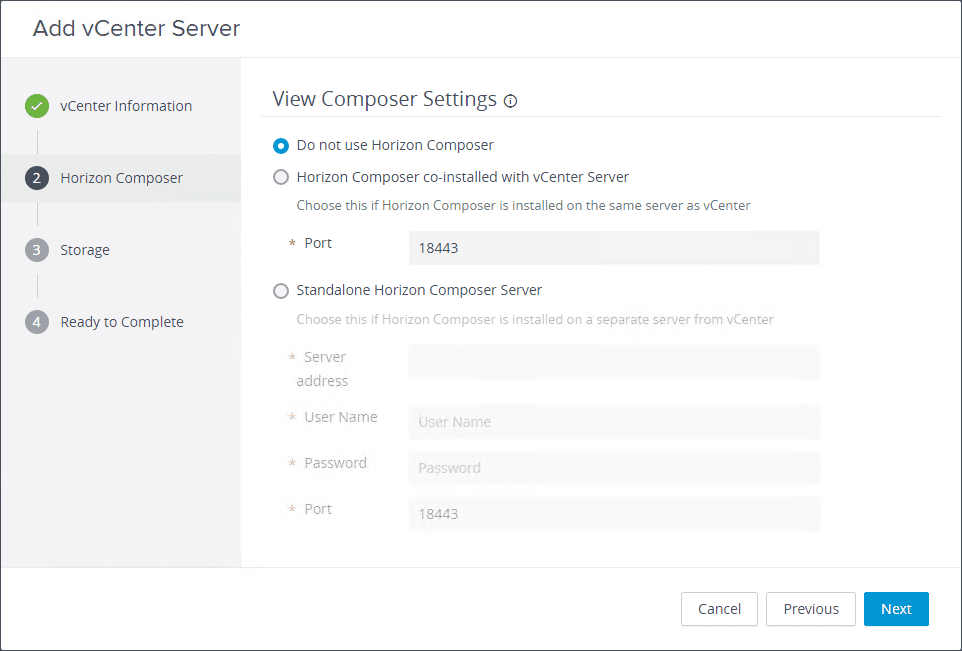Image resolution: width=962 pixels, height=651 pixels.
Task: Jump to the Storage step
Action: [85, 250]
